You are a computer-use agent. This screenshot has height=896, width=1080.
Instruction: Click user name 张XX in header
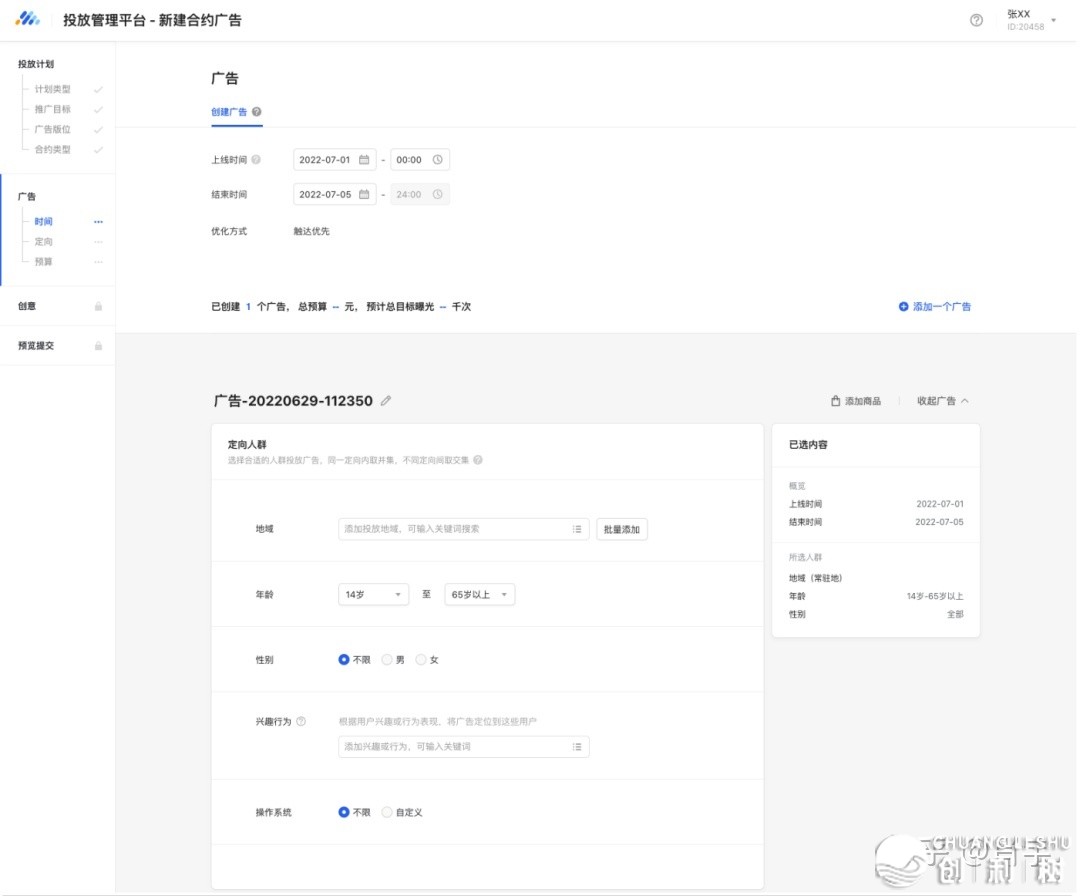coord(1019,14)
